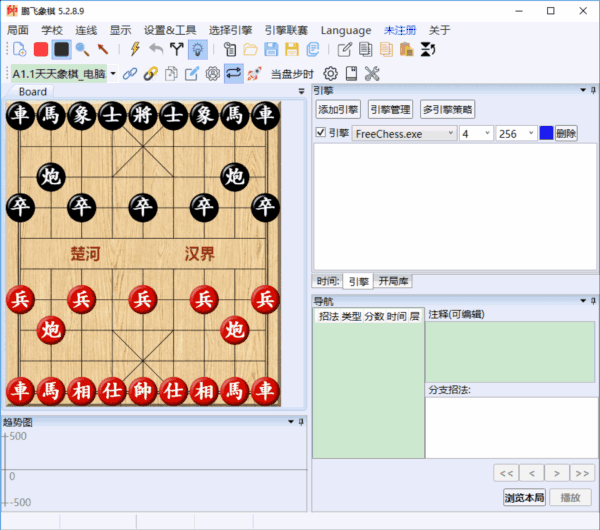Click the swap arrows flip board icon
The width and height of the screenshot is (600, 530).
tap(233, 73)
